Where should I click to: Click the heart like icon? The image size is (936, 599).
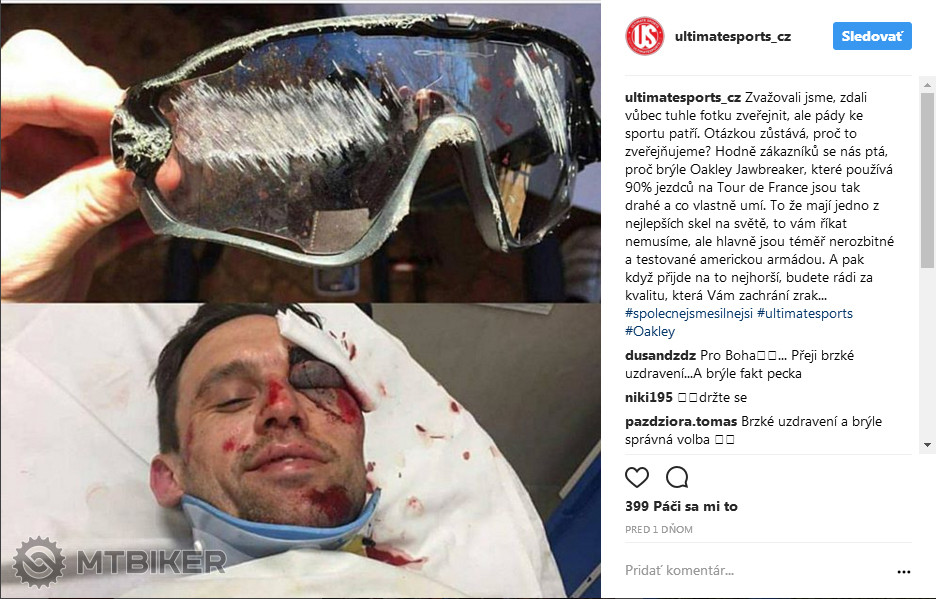[636, 477]
